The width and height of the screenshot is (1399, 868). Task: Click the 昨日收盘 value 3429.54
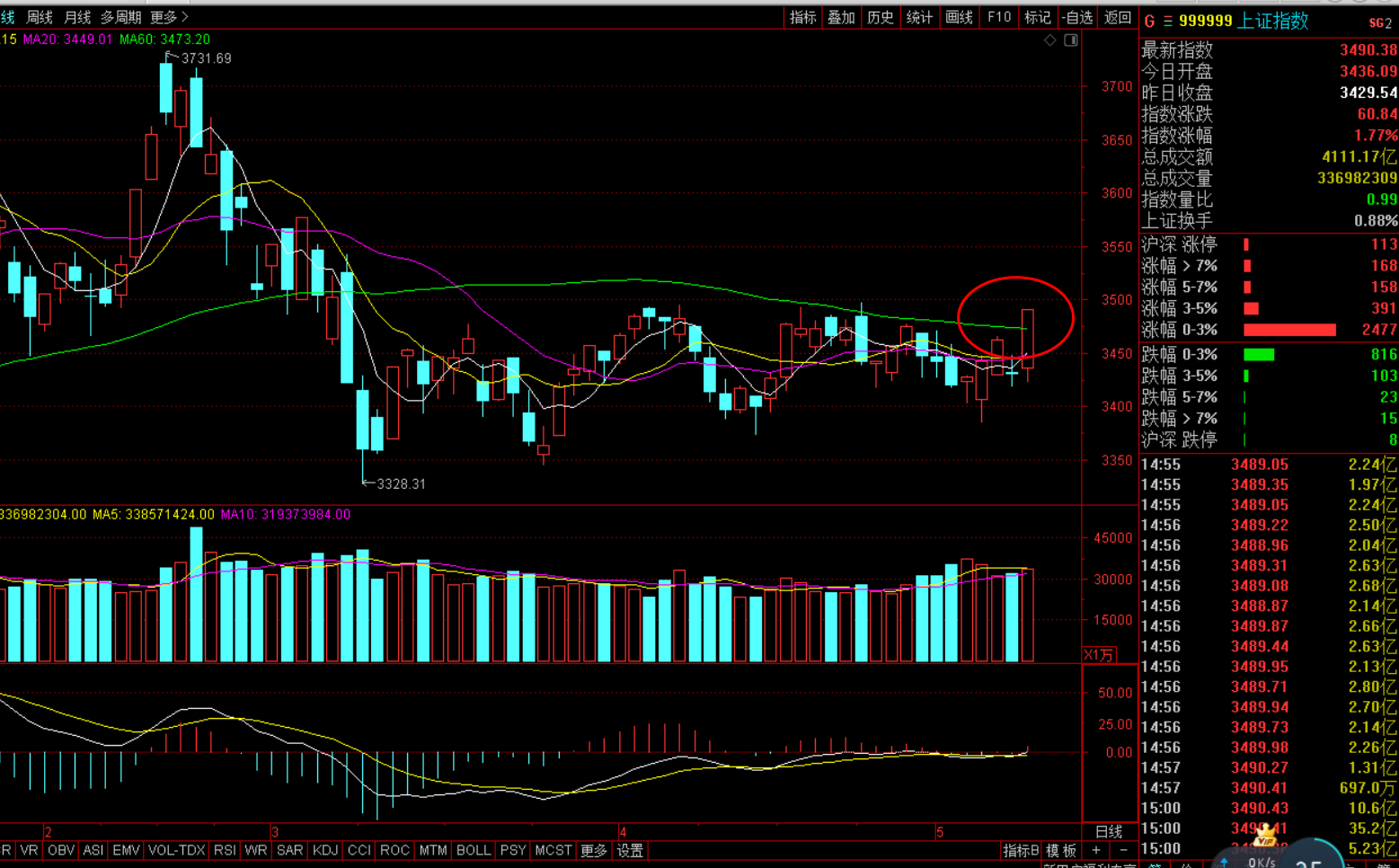1368,93
